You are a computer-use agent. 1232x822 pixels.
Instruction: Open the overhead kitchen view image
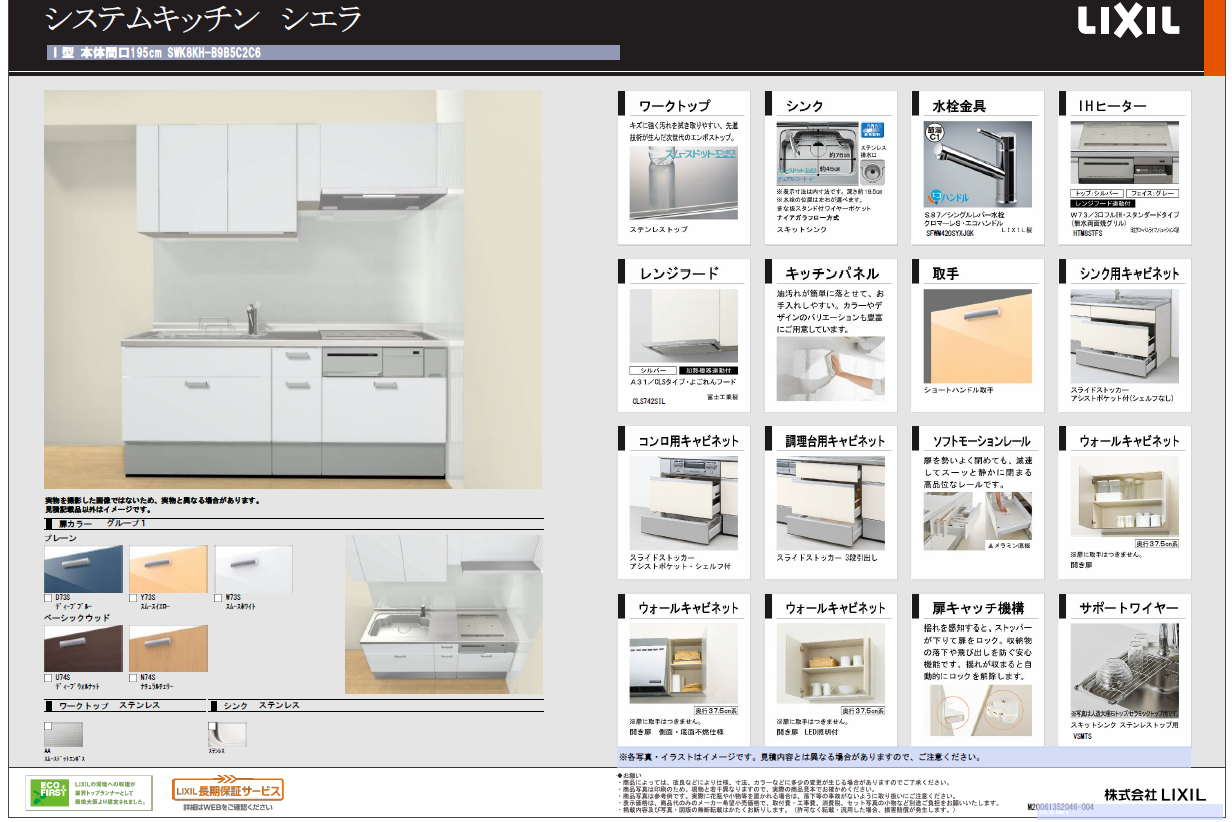click(444, 614)
